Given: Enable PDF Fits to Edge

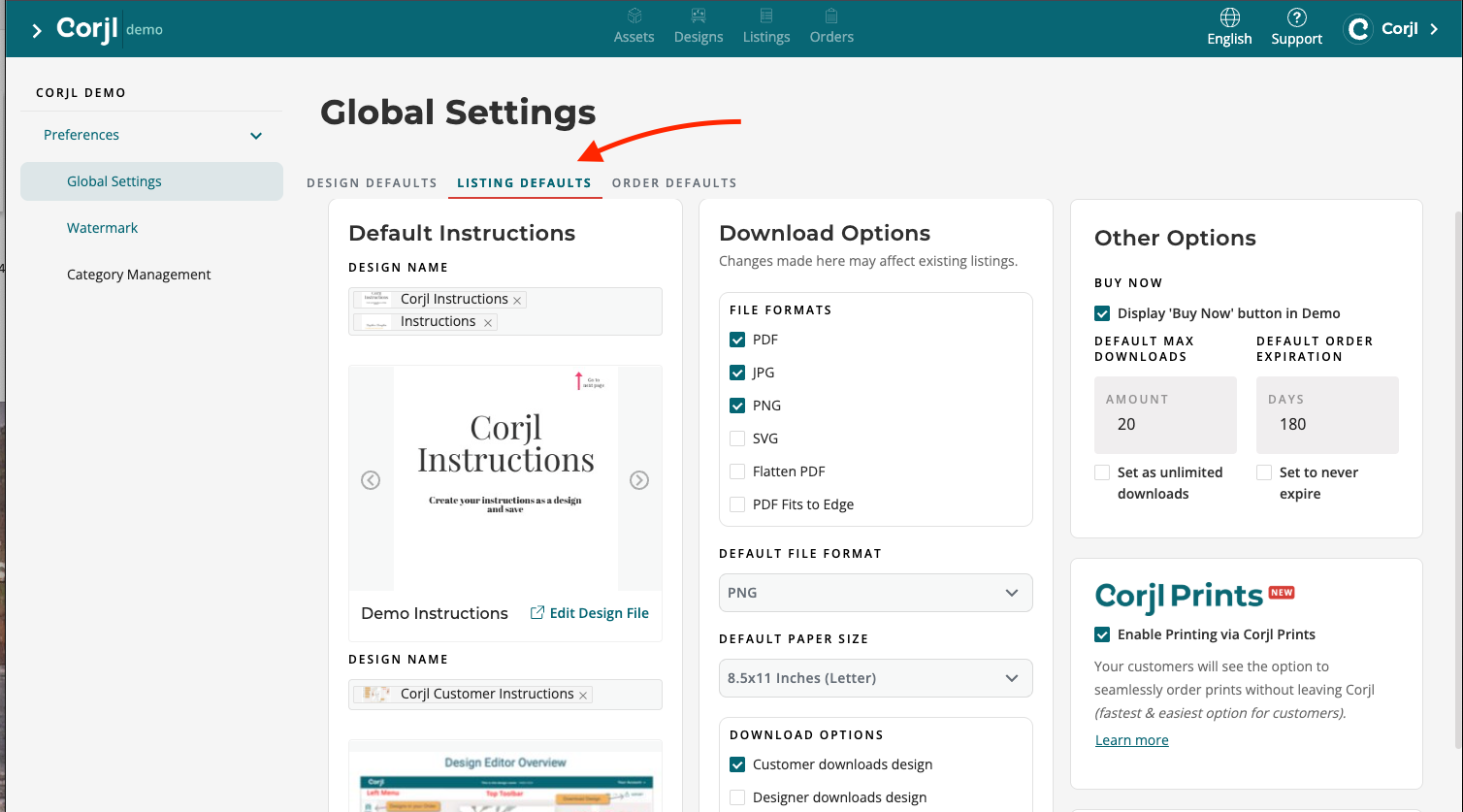Looking at the screenshot, I should [737, 504].
